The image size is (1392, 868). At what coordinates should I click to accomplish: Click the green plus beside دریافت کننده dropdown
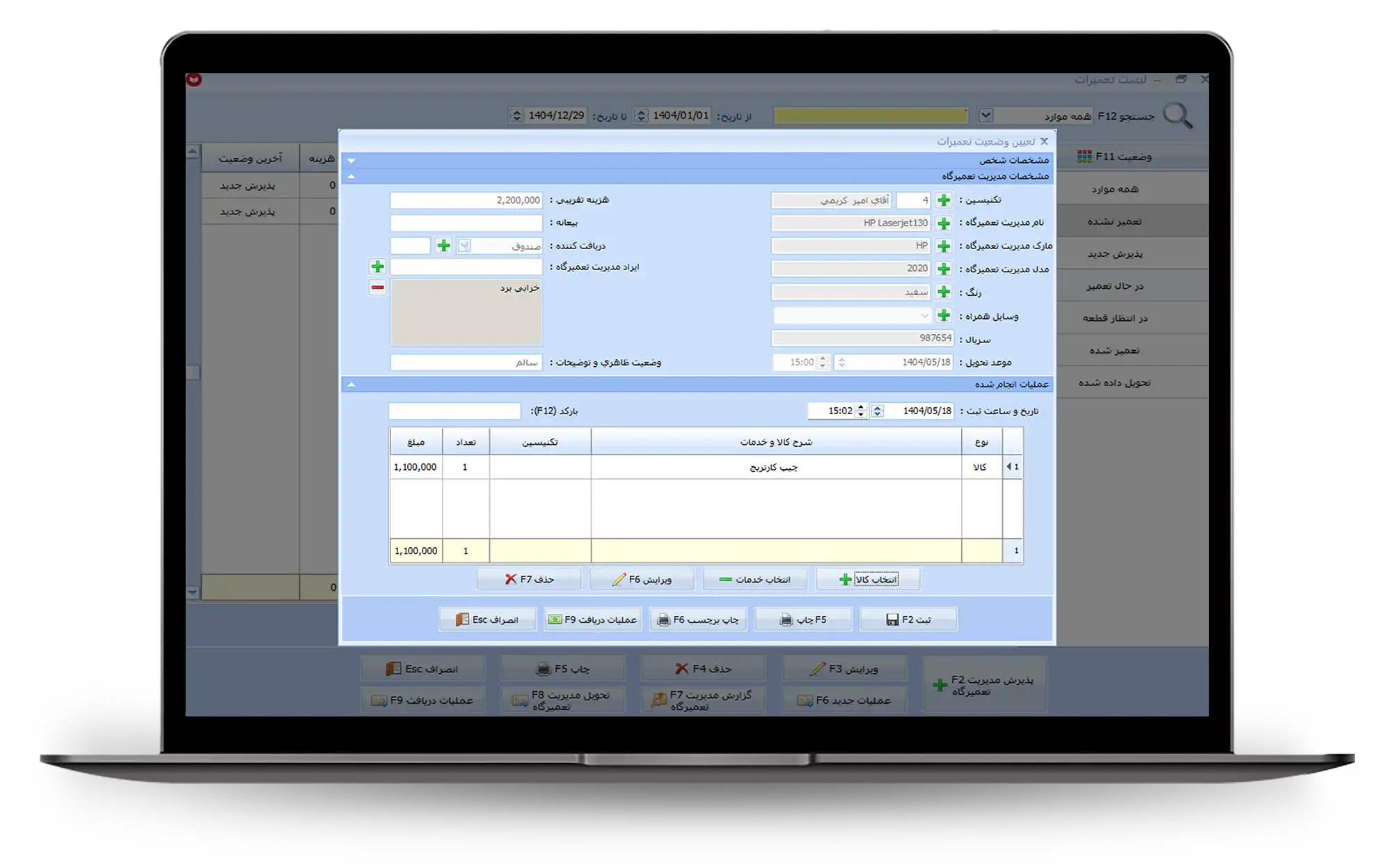point(443,246)
